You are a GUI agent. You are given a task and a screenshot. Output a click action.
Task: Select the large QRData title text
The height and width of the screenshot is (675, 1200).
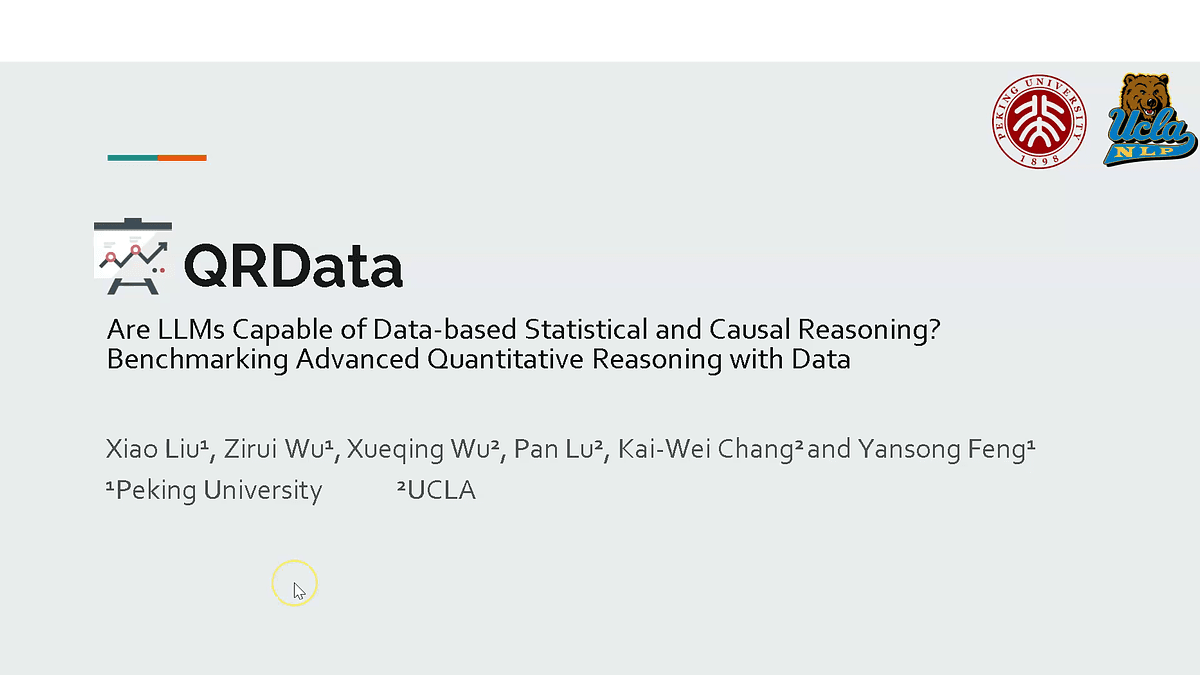pyautogui.click(x=293, y=264)
